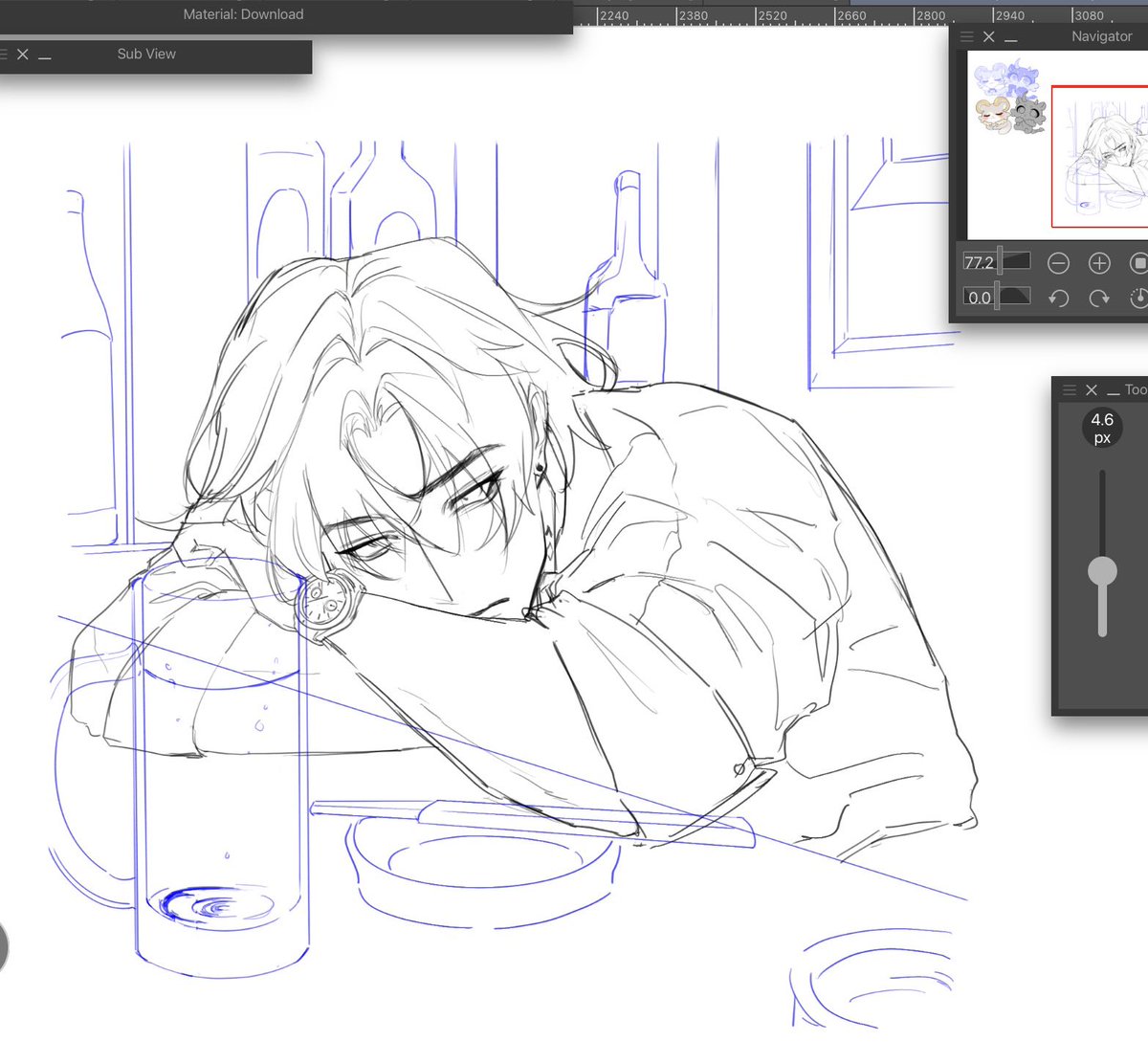Rotate canvas left in the Navigator
Viewport: 1148px width, 1063px height.
pos(1058,299)
